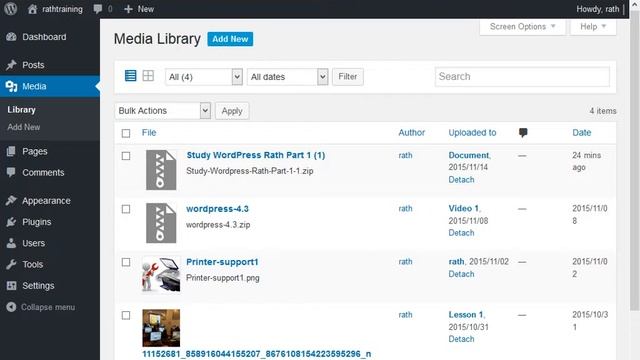This screenshot has width=640, height=360.
Task: Click the Comments sidebar icon
Action: pos(11,172)
